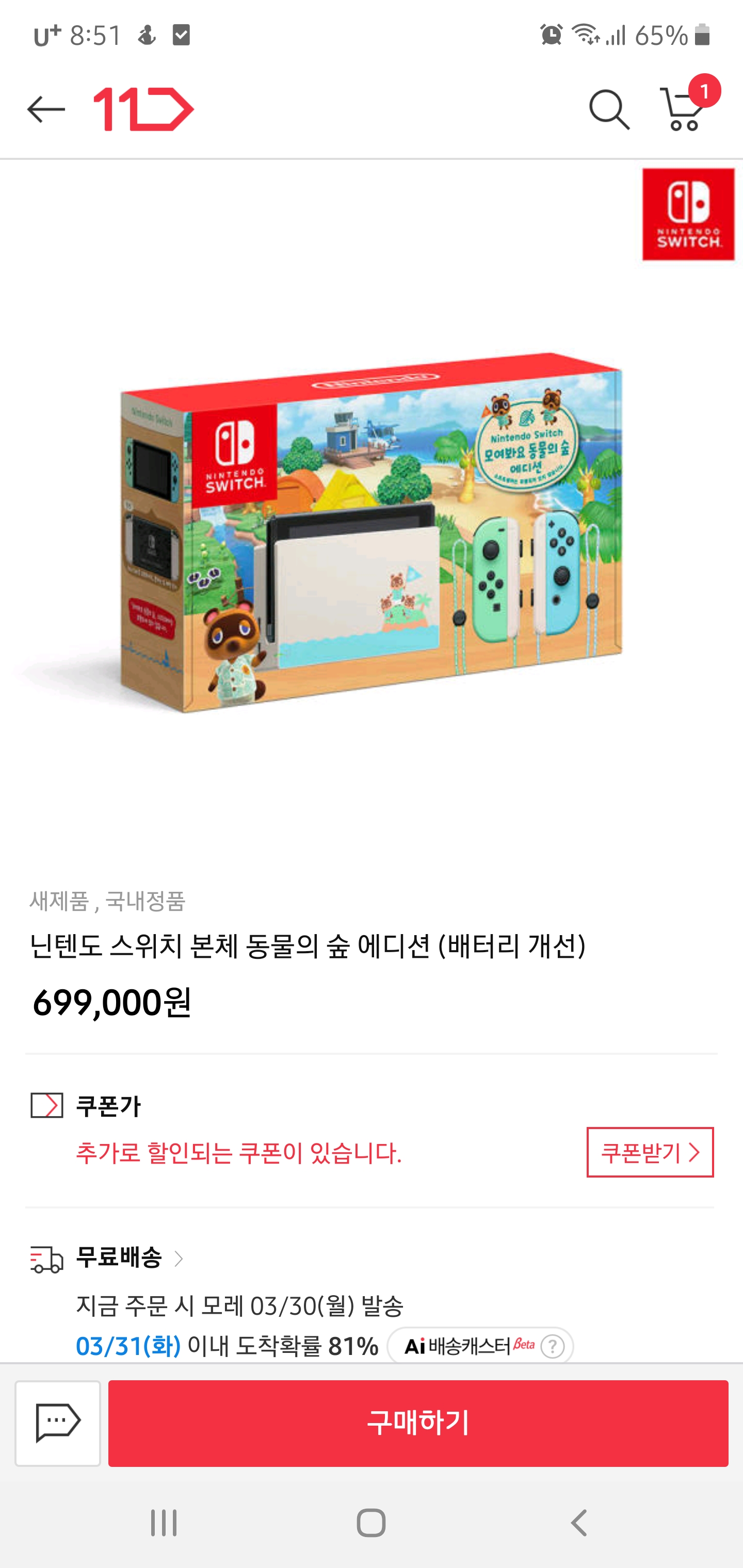Tap the red 구매하기 button

tap(418, 1423)
